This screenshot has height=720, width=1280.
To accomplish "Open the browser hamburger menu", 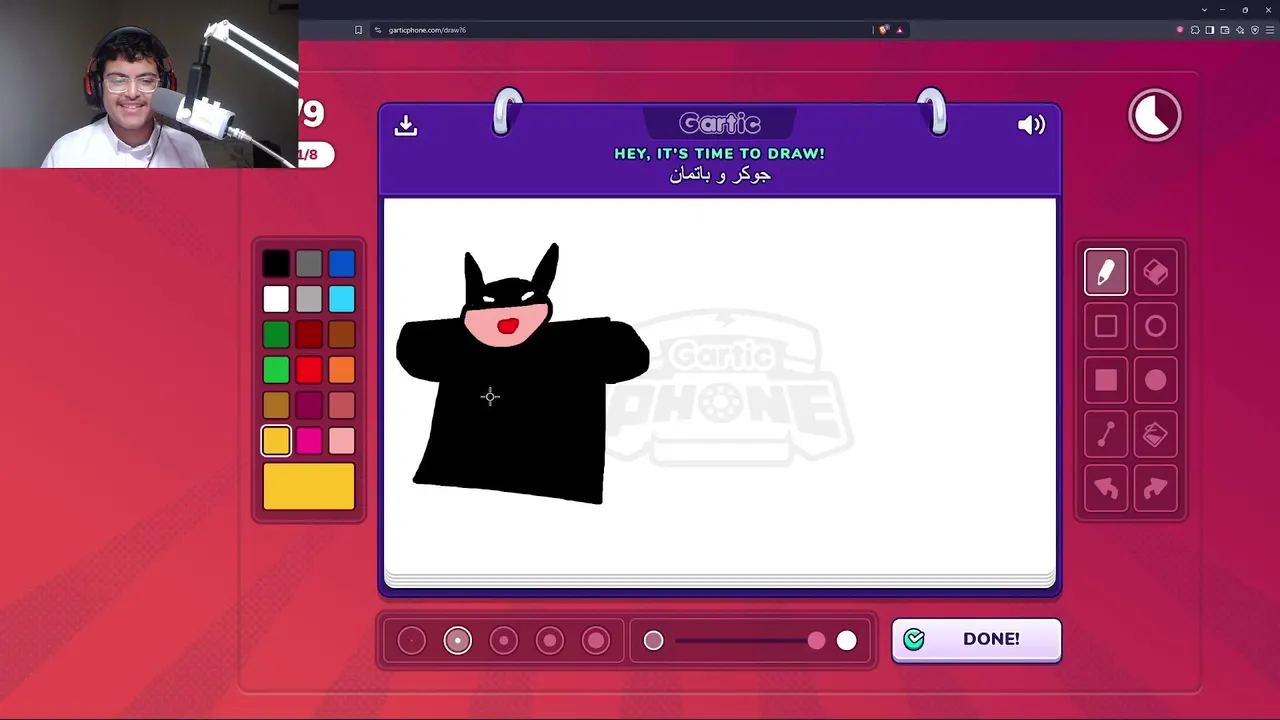I will pos(1270,30).
